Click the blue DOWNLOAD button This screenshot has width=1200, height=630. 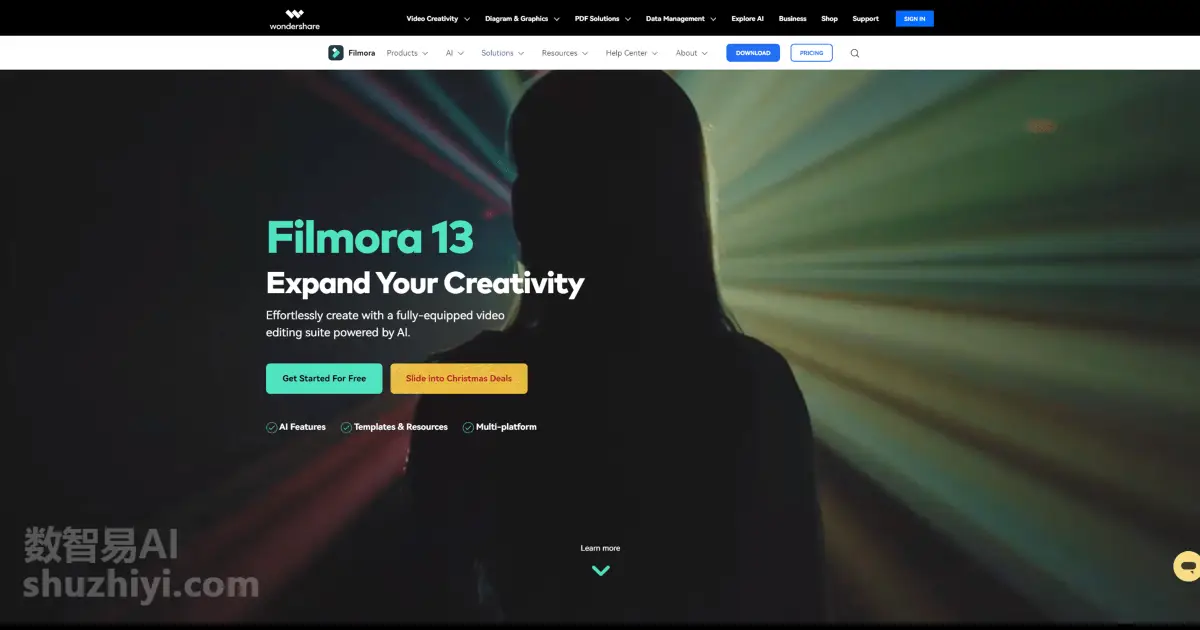tap(753, 53)
